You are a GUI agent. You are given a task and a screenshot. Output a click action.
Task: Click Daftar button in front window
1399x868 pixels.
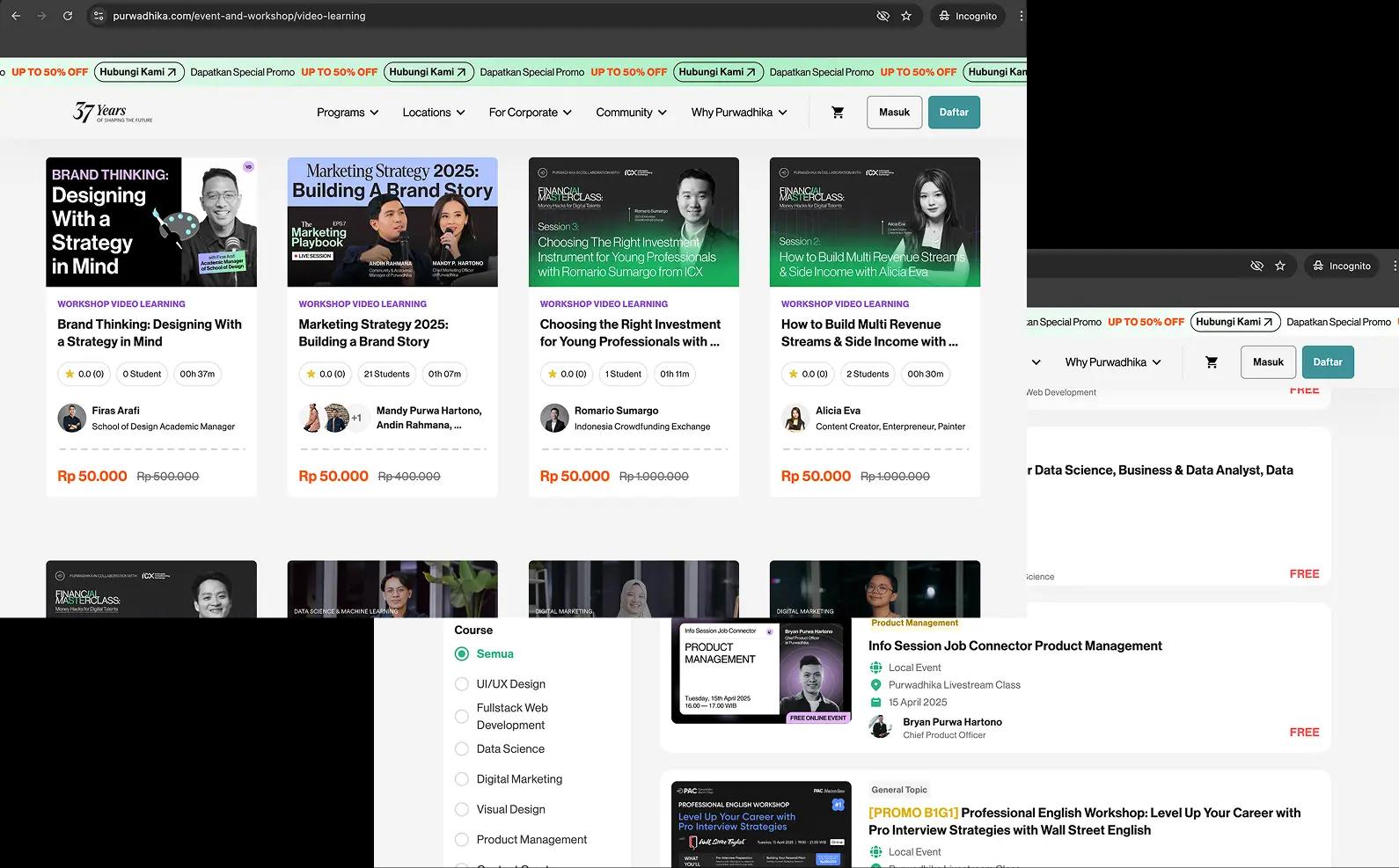pyautogui.click(x=954, y=113)
